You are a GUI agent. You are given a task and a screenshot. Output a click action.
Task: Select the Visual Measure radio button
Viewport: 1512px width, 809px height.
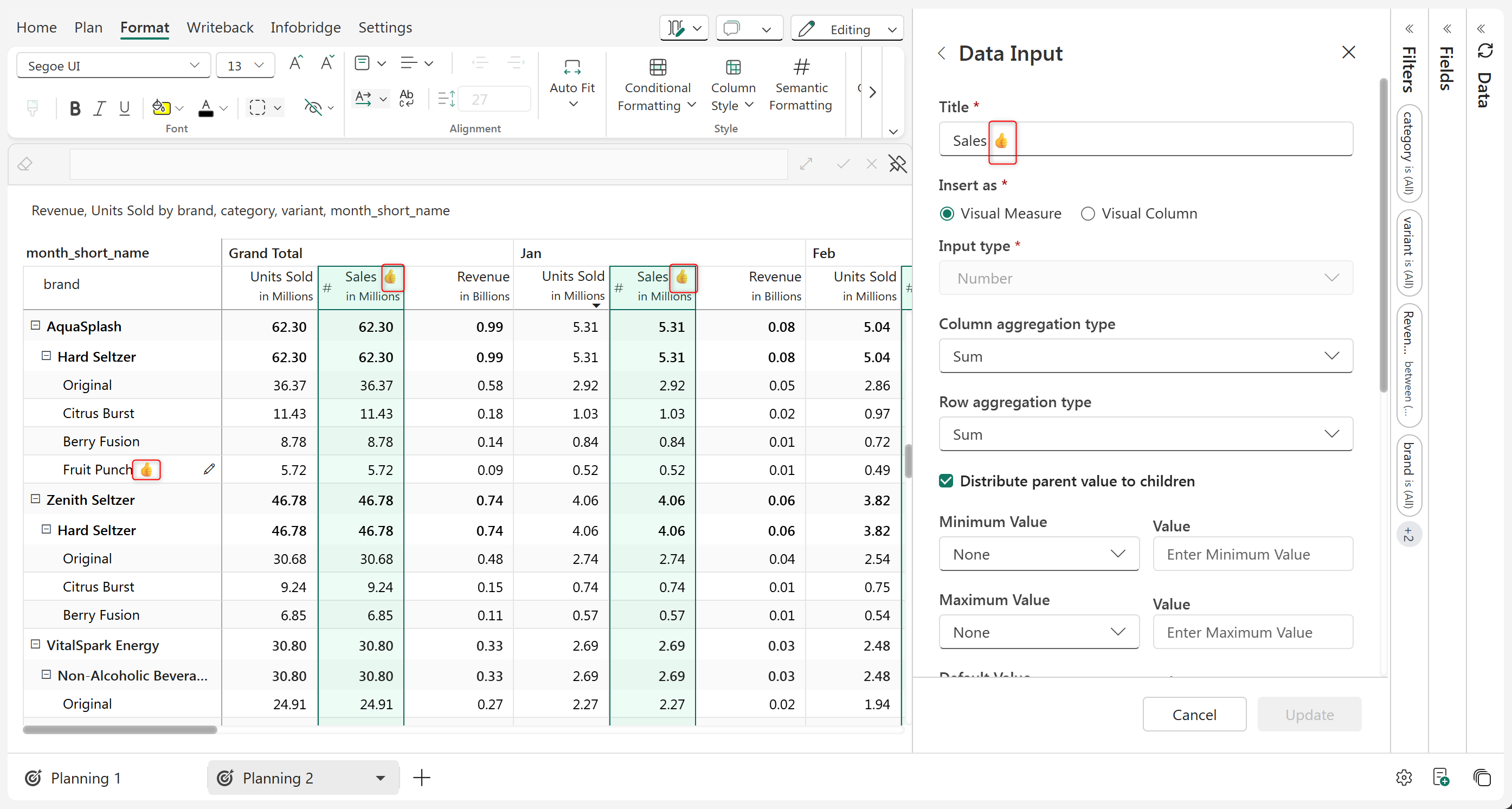[947, 214]
